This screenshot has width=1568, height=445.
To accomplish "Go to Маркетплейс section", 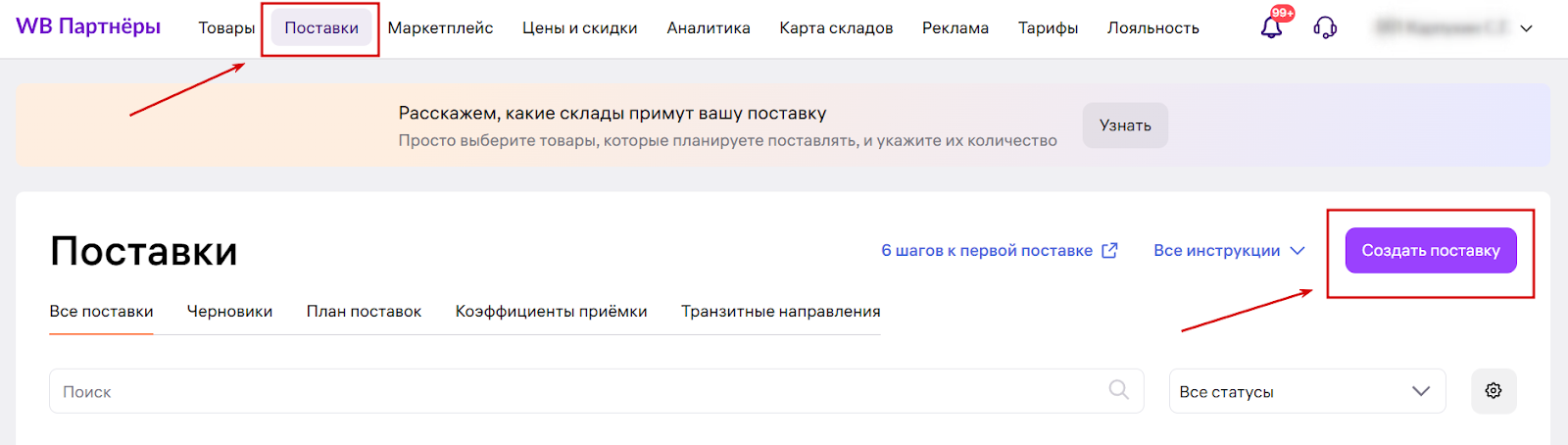I will coord(440,28).
